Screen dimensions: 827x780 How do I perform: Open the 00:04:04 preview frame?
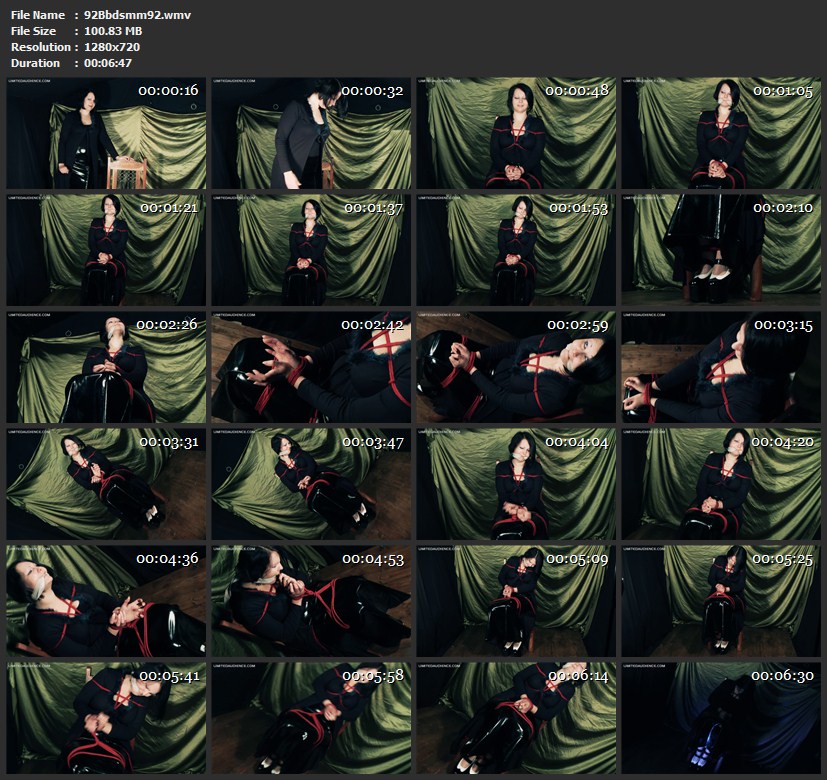click(516, 484)
